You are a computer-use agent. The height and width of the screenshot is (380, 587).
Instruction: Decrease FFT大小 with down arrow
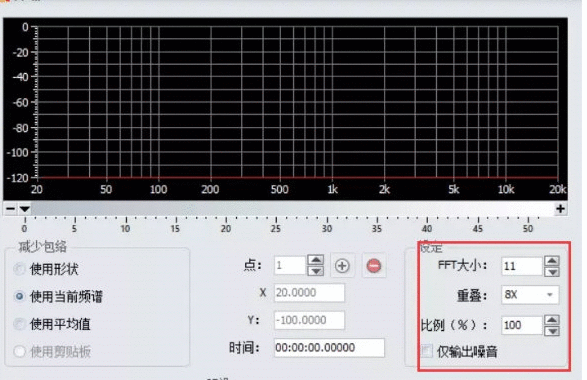(x=552, y=272)
